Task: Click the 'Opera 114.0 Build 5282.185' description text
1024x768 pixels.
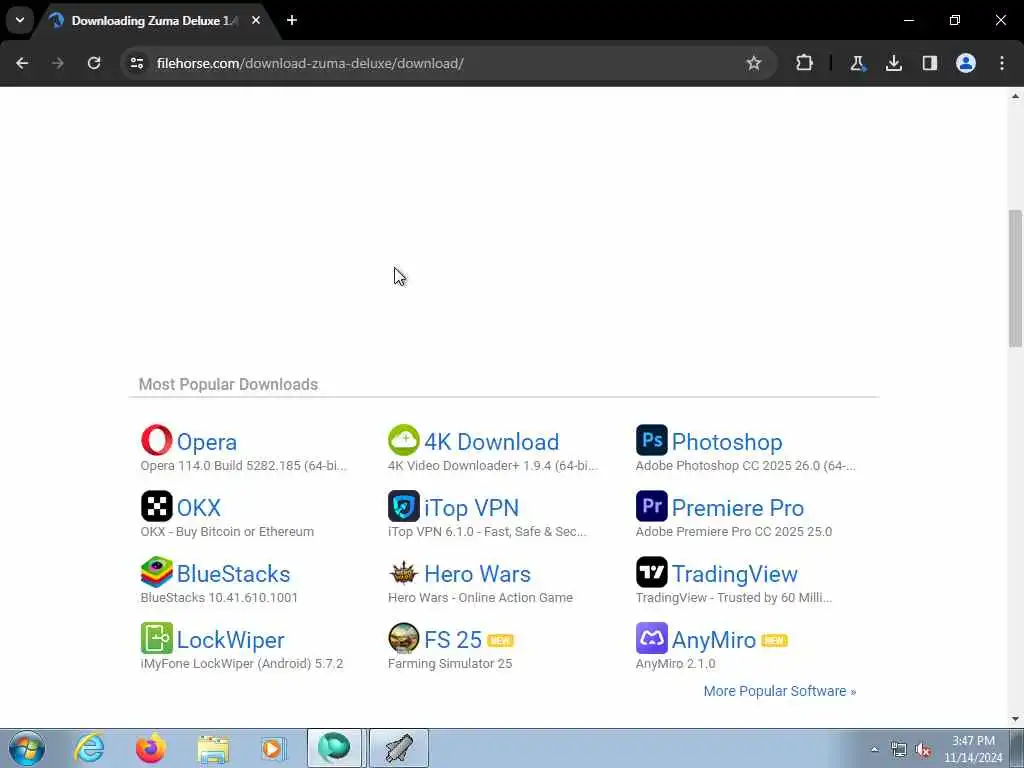Action: pos(243,466)
